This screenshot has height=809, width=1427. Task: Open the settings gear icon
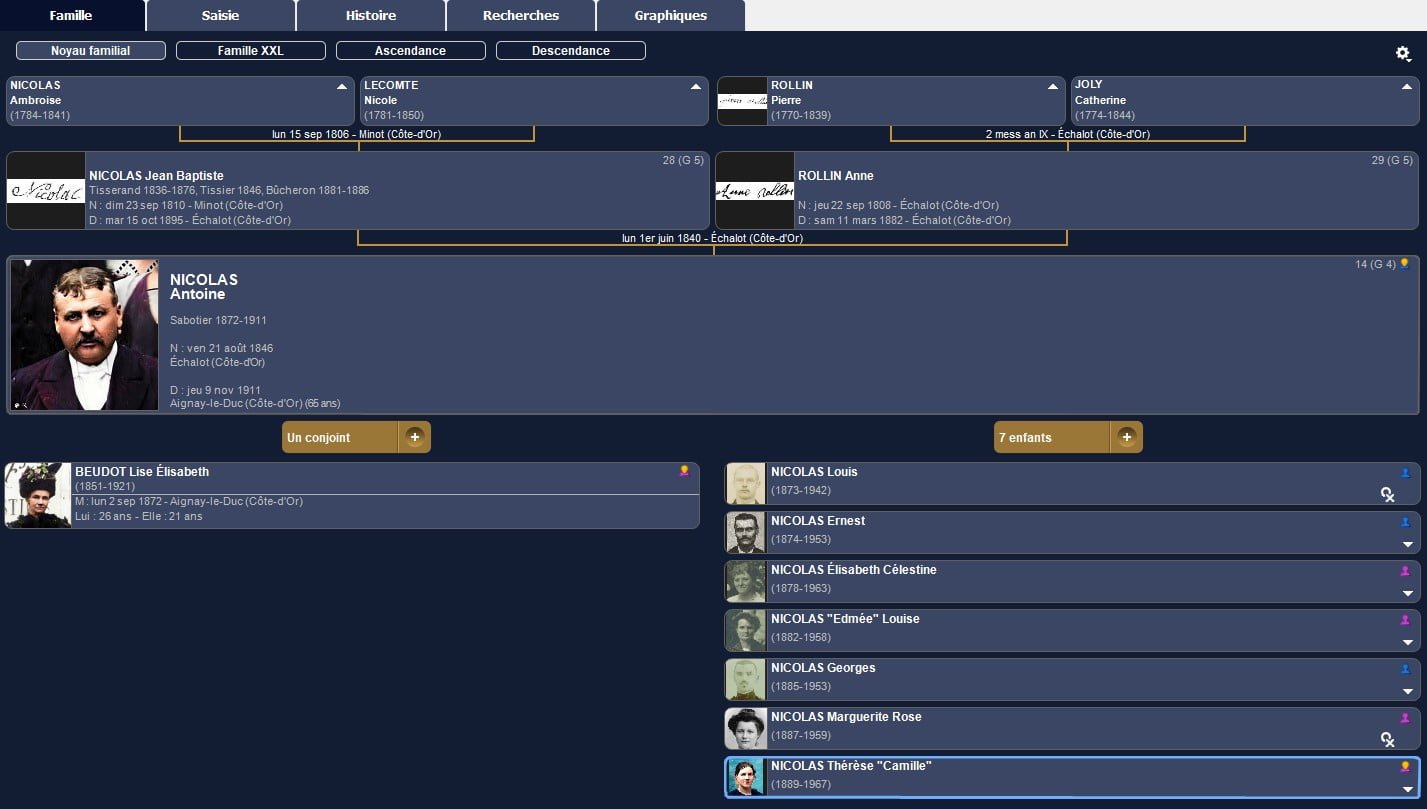pyautogui.click(x=1403, y=54)
